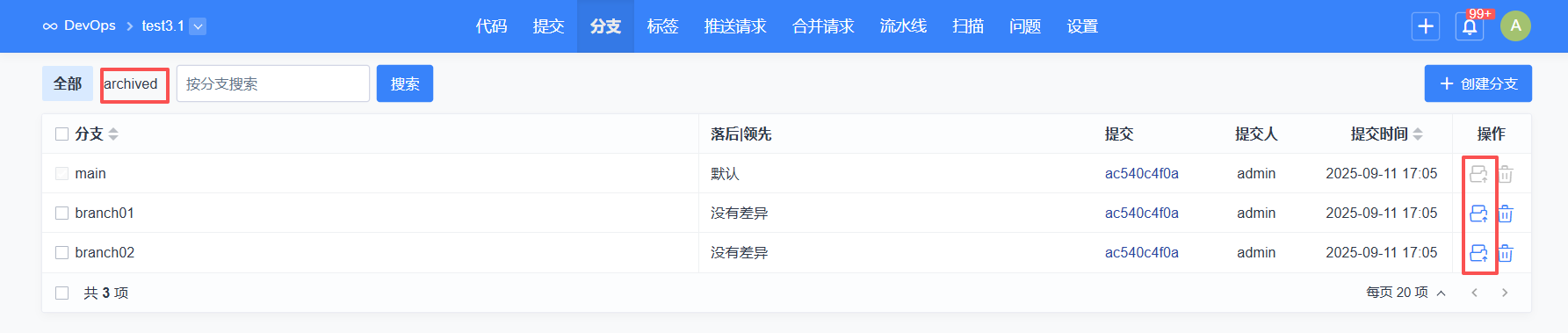Expand the test3.1 project dropdown
1568x333 pixels.
pyautogui.click(x=199, y=26)
